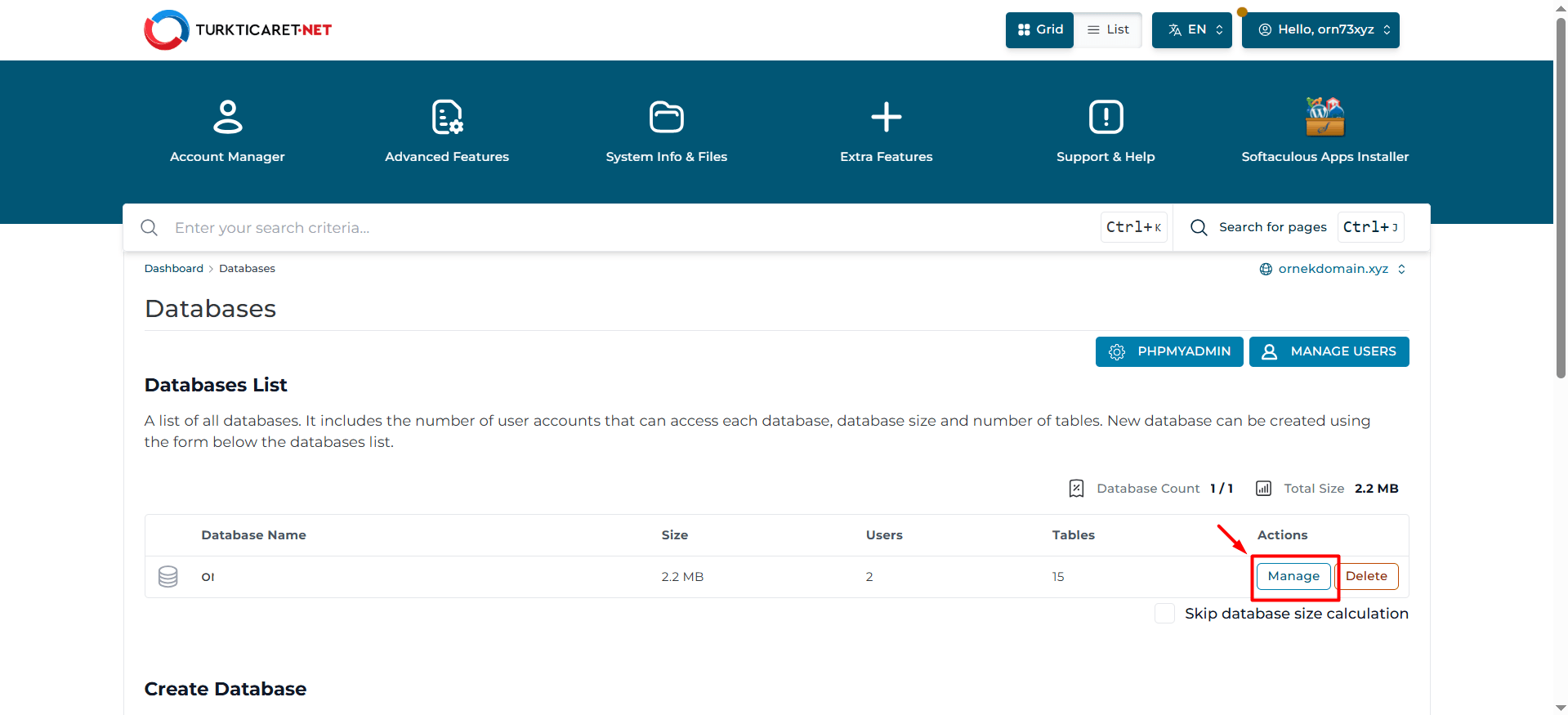Open Extra Features plus icon

click(x=886, y=118)
